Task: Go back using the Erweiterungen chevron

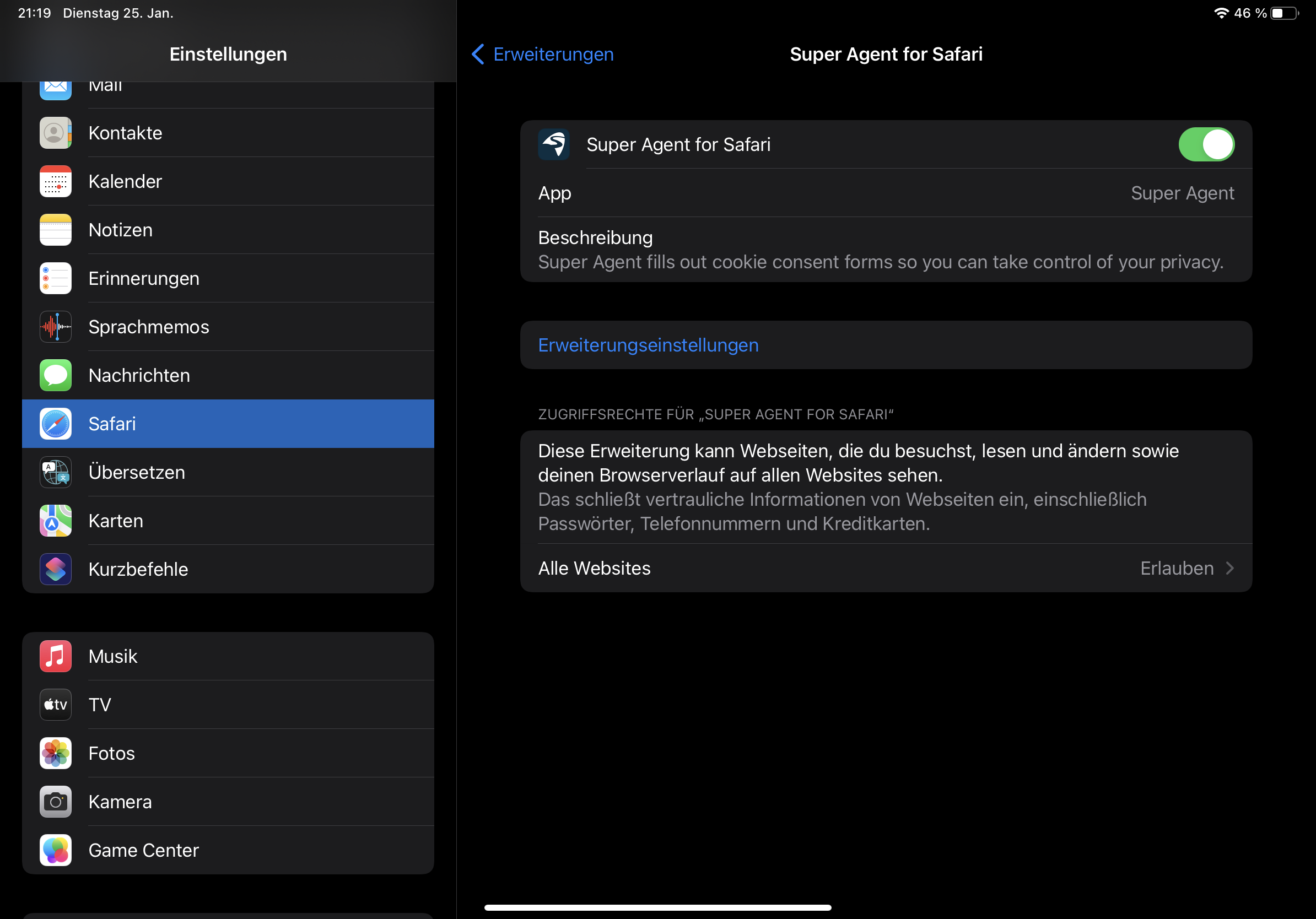Action: pyautogui.click(x=478, y=55)
